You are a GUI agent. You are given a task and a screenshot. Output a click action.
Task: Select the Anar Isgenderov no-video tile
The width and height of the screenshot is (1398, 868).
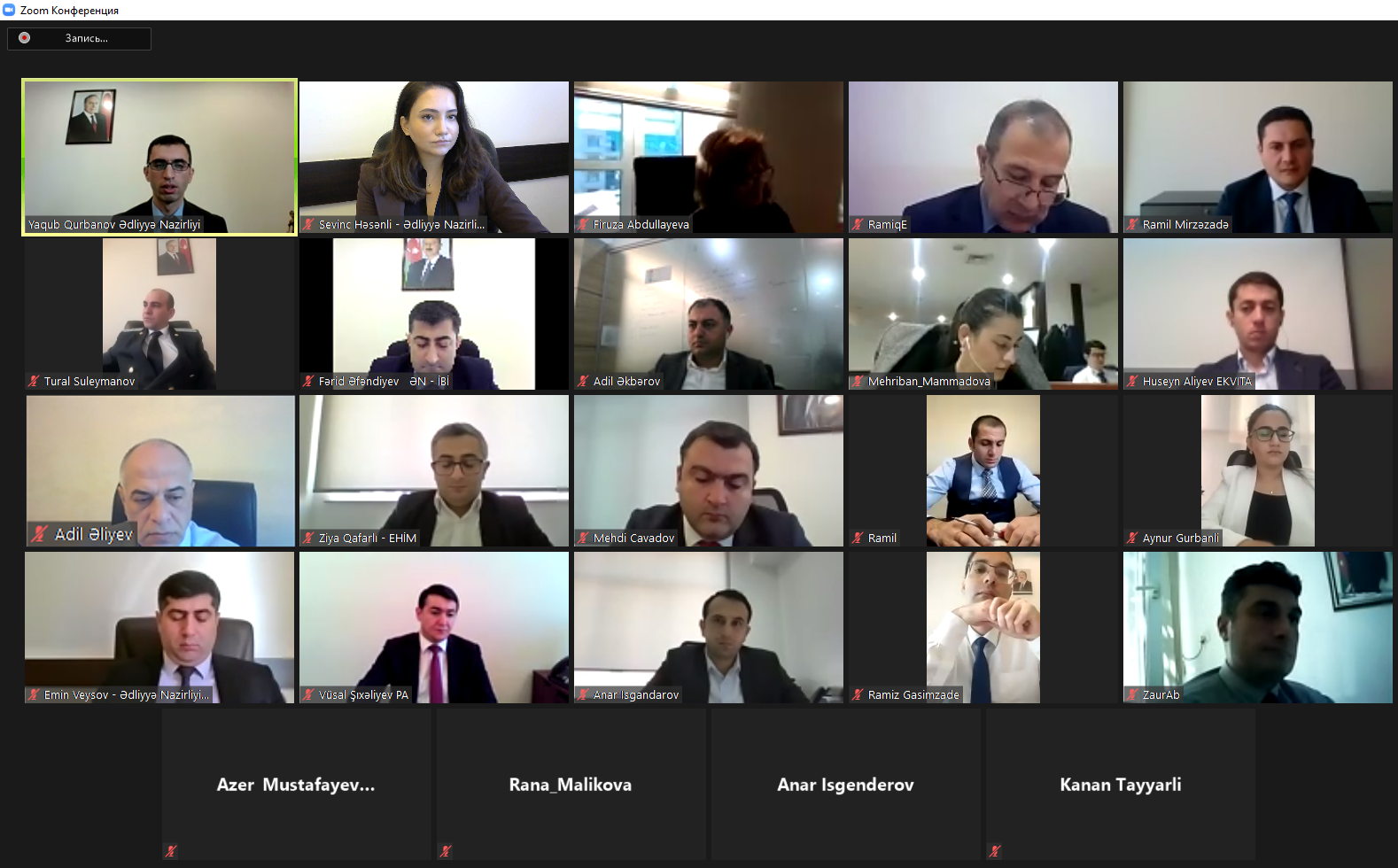click(x=846, y=784)
